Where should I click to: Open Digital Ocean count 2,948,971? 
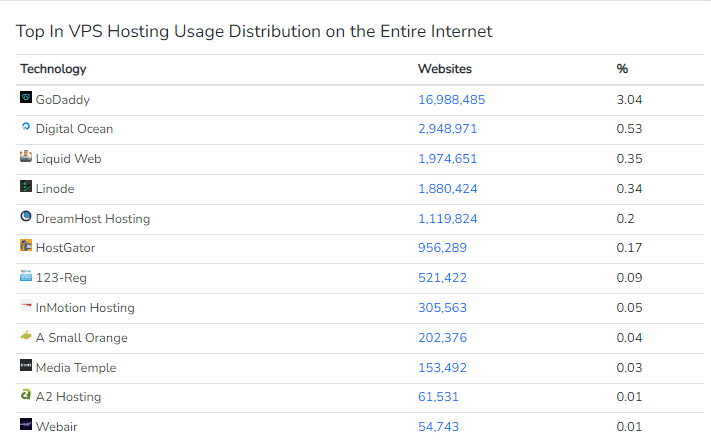[x=447, y=129]
